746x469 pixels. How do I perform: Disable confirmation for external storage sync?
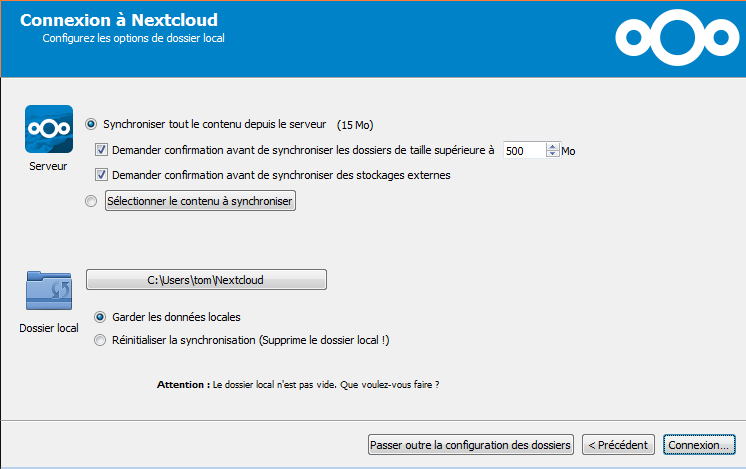tap(101, 175)
